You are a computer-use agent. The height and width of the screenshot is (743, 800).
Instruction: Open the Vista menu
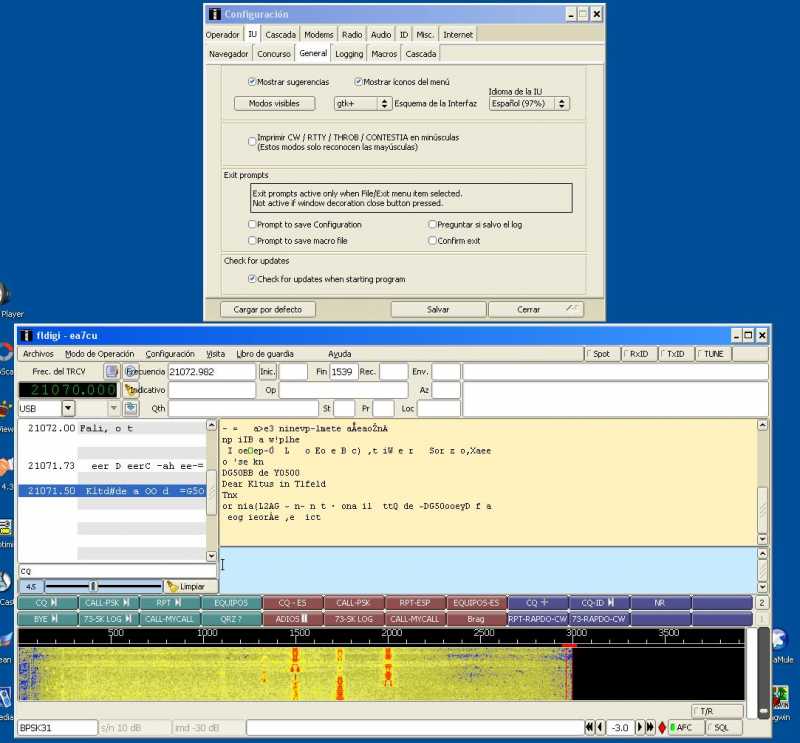click(215, 354)
